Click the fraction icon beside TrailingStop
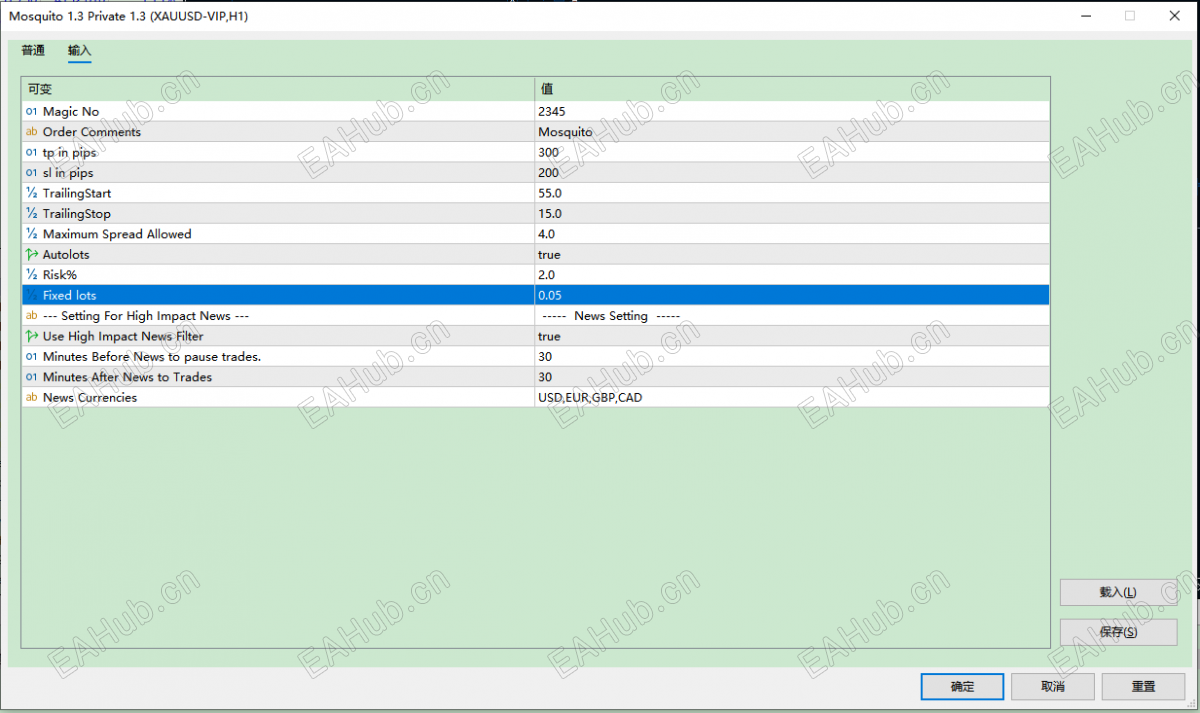The width and height of the screenshot is (1200, 713). click(x=31, y=214)
